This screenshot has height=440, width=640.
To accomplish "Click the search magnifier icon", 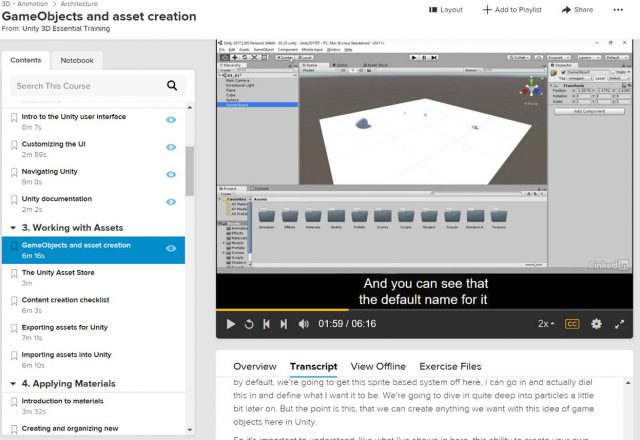I will coord(172,85).
